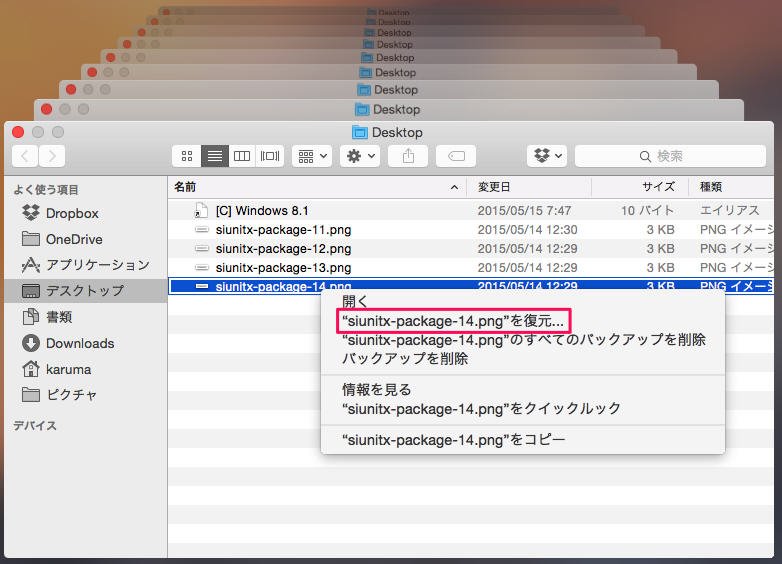Click the エイリアス kind cell
This screenshot has height=564, width=782.
click(x=730, y=210)
